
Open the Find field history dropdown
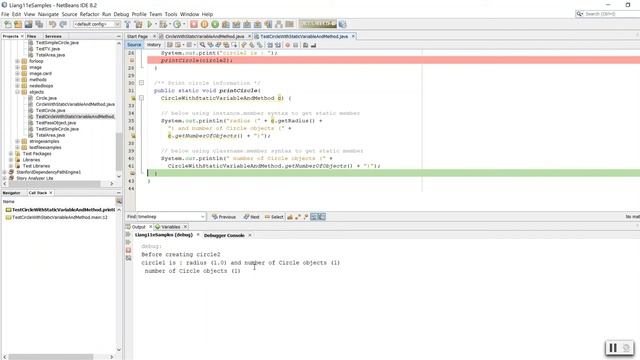[x=202, y=217]
